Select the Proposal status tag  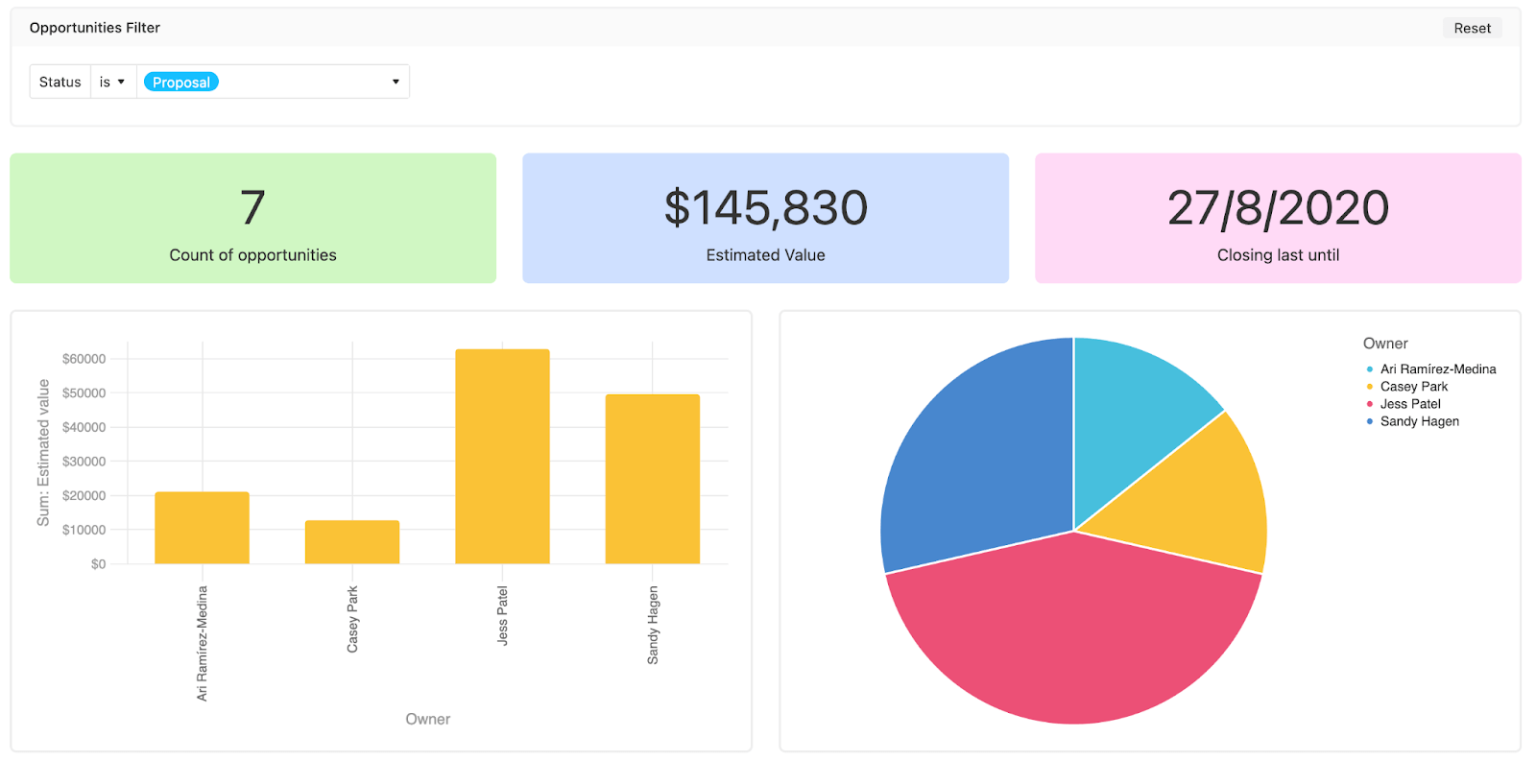point(180,82)
